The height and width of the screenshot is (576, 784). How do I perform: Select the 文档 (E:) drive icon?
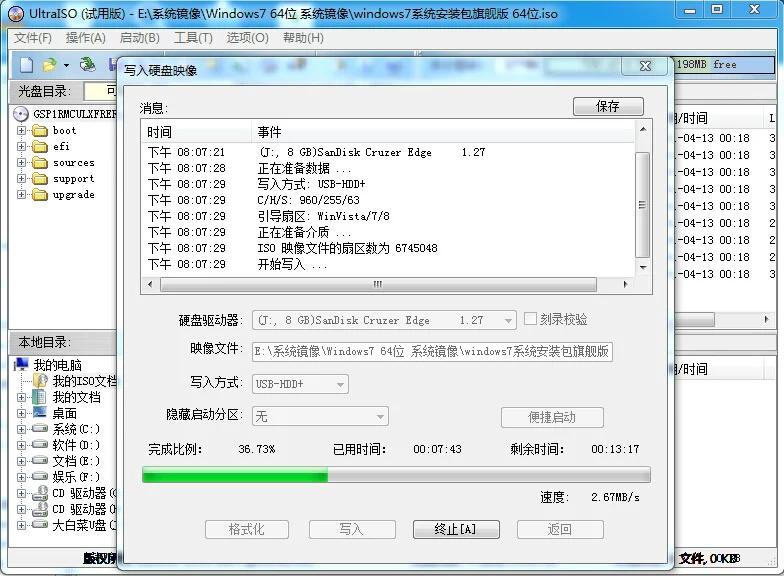[x=40, y=460]
